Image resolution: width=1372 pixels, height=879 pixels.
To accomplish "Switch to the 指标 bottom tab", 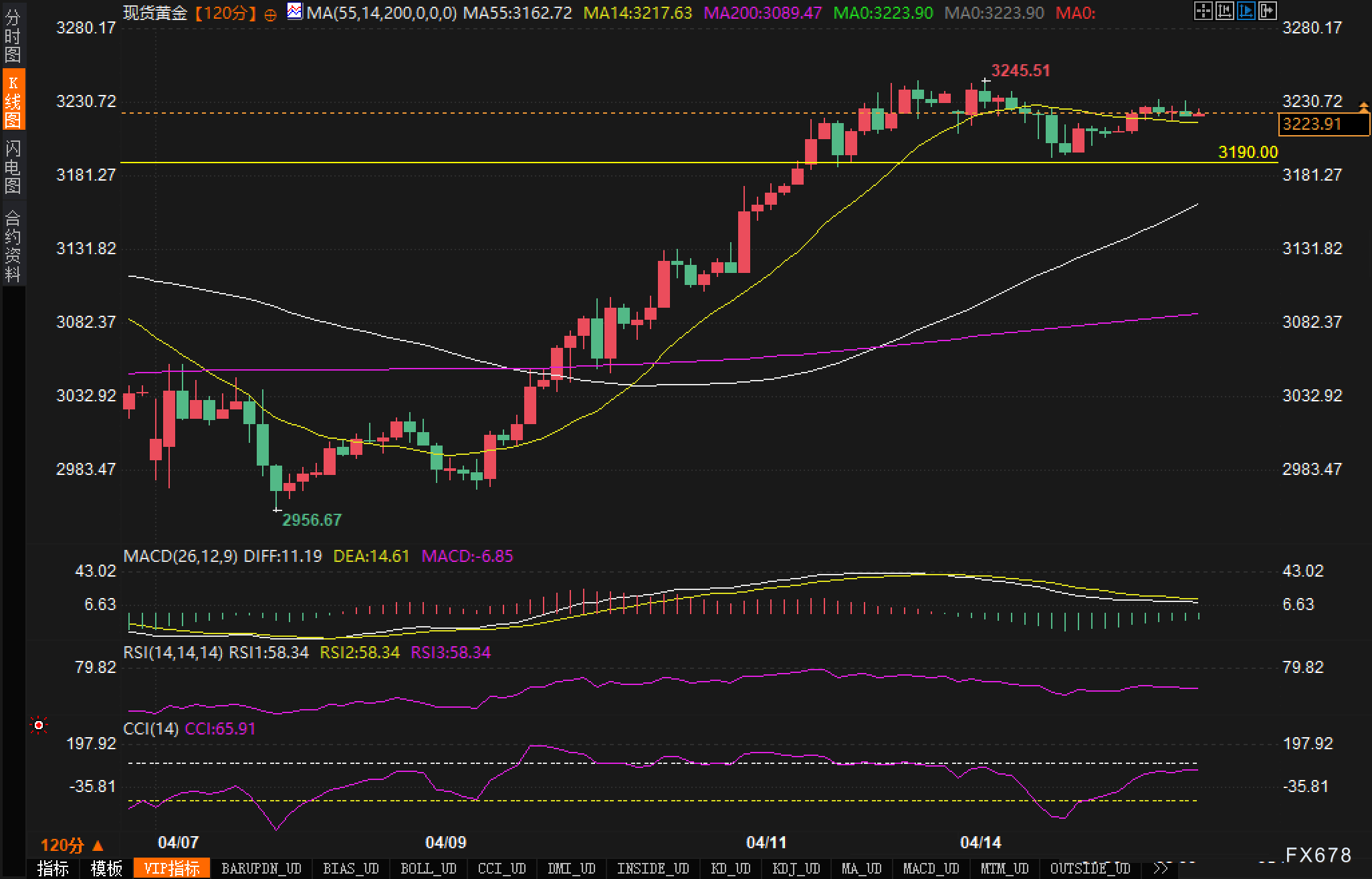I will [x=53, y=868].
